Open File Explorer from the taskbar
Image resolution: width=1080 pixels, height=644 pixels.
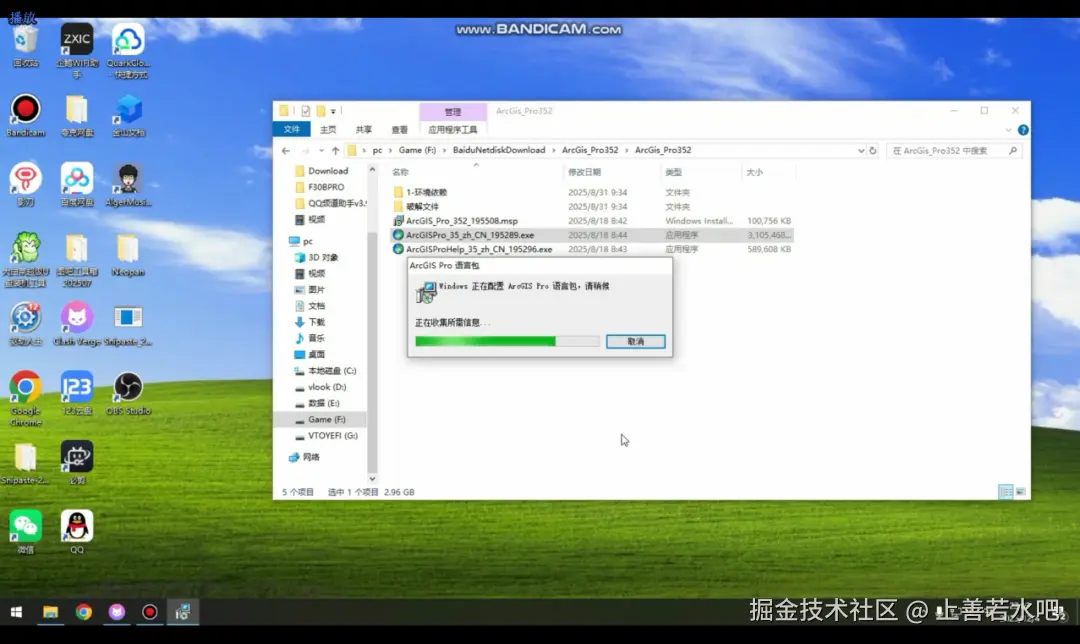(51, 611)
